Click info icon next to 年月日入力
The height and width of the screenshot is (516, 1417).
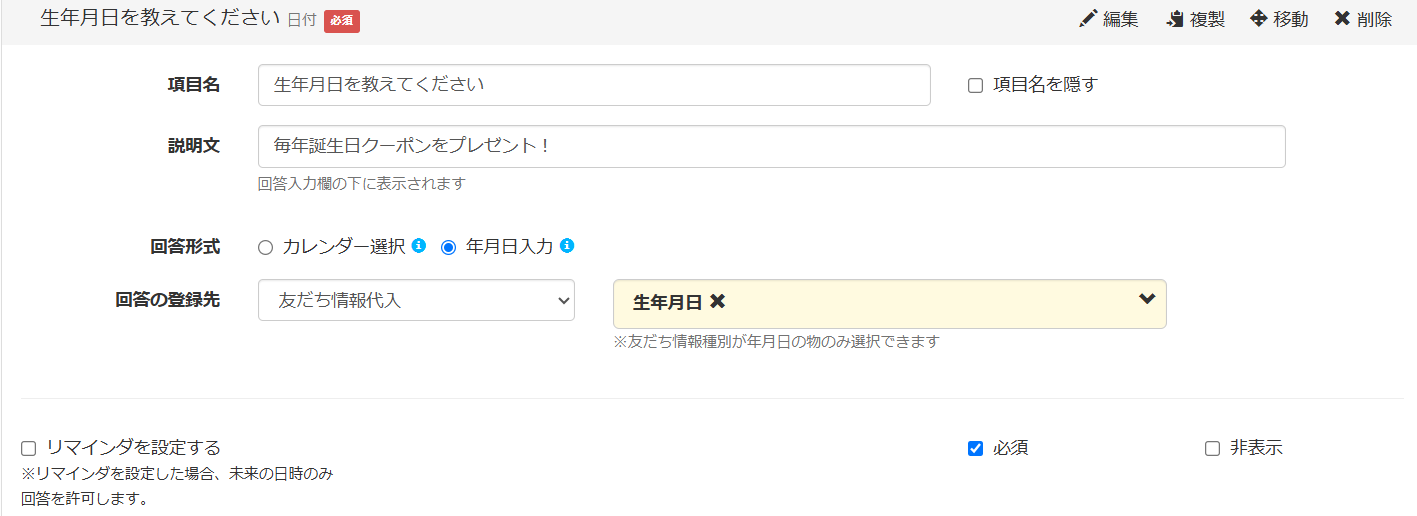click(567, 245)
